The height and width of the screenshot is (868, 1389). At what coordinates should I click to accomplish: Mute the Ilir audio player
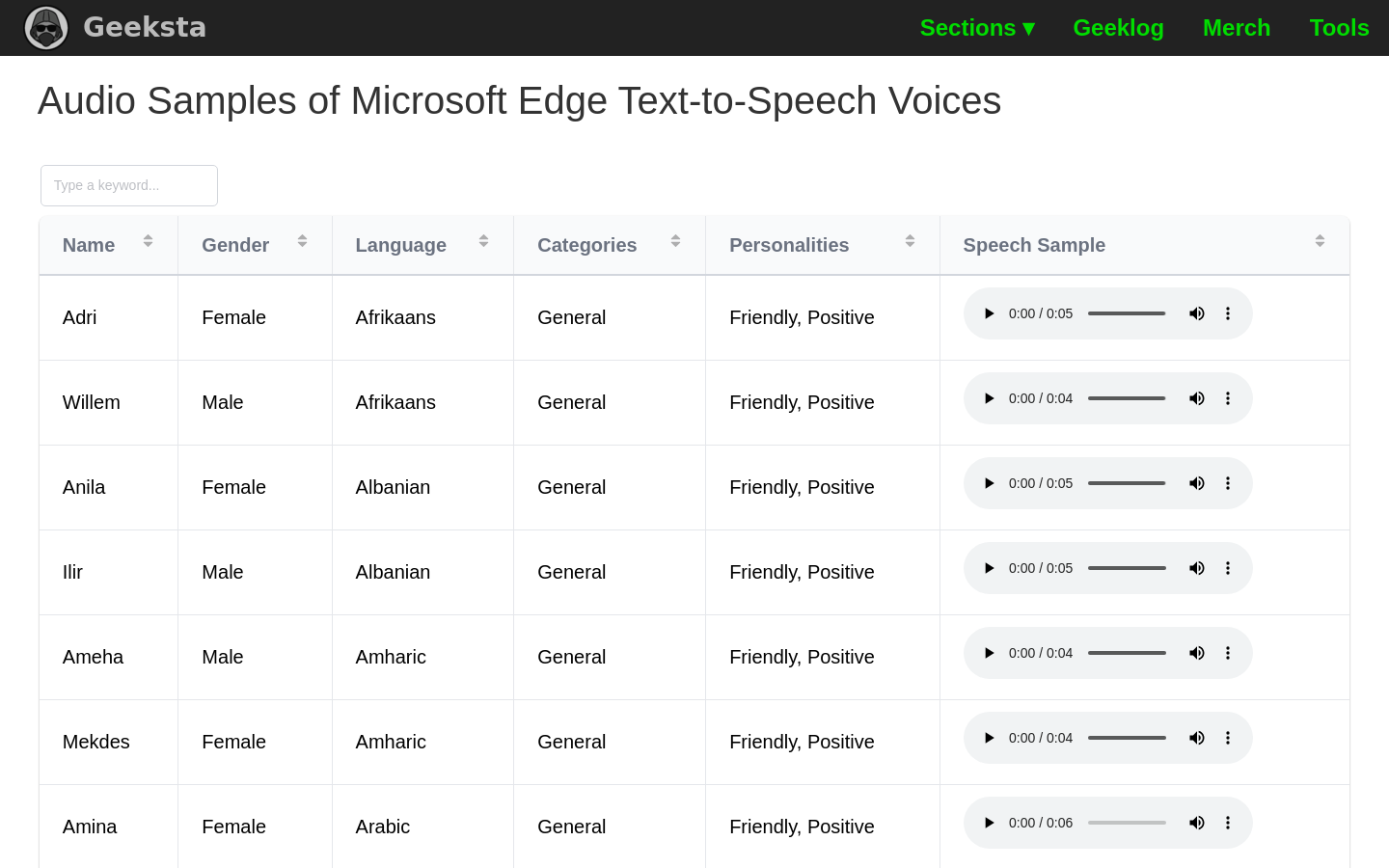pos(1197,568)
